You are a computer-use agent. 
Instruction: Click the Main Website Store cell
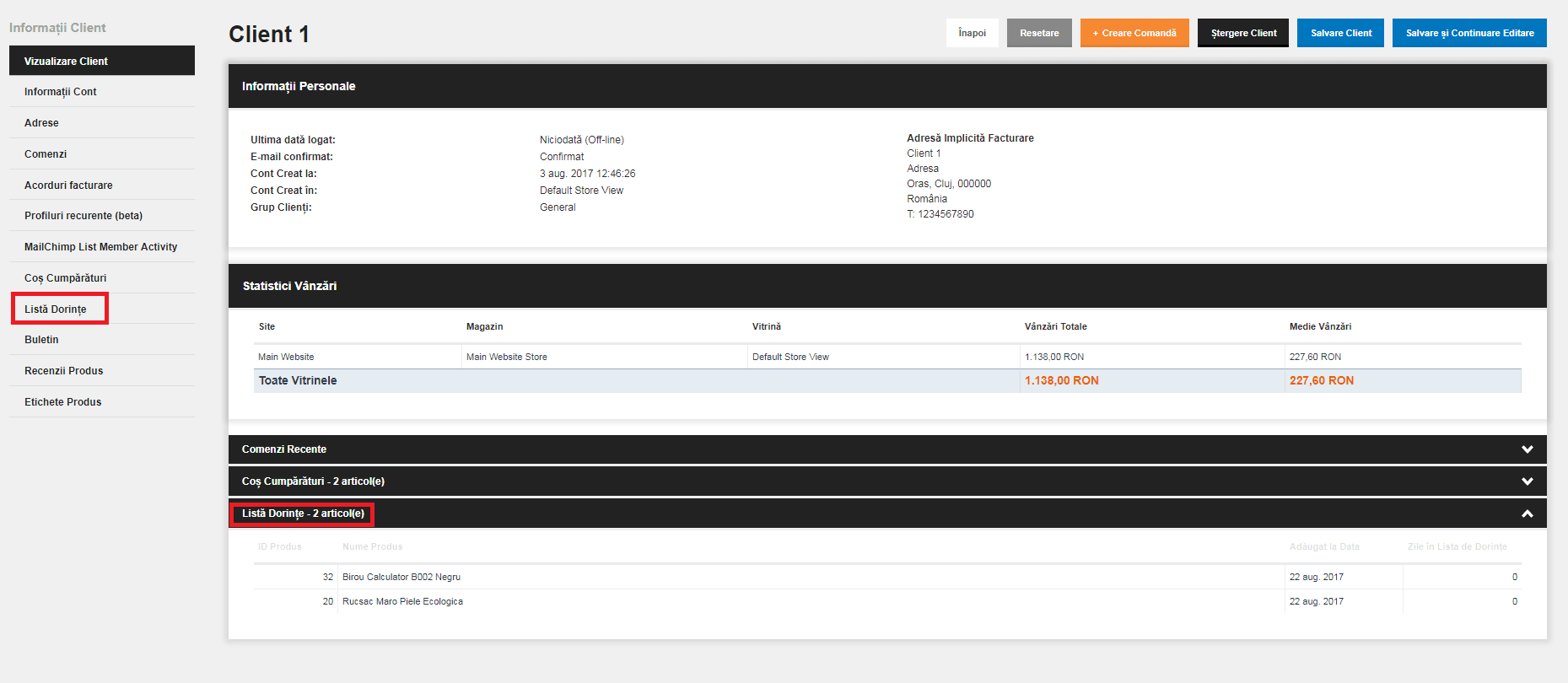pyautogui.click(x=507, y=357)
